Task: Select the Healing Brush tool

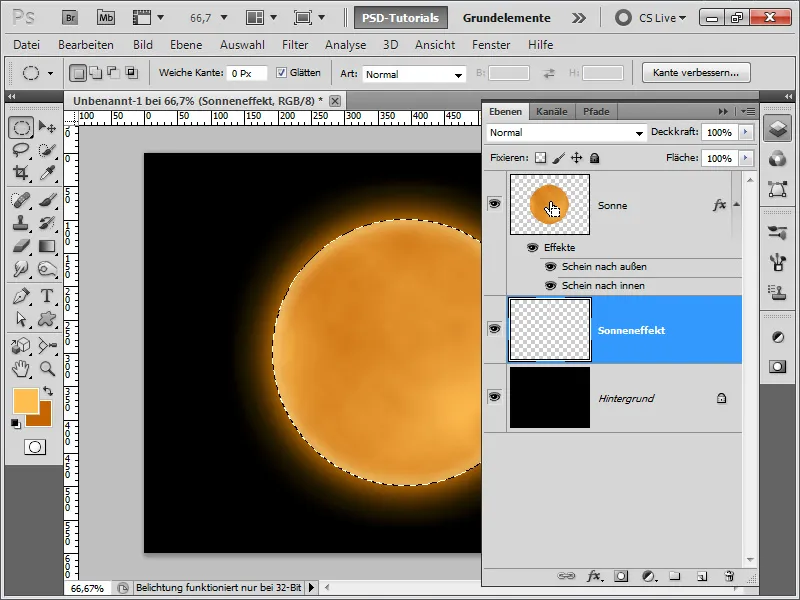Action: pyautogui.click(x=21, y=199)
